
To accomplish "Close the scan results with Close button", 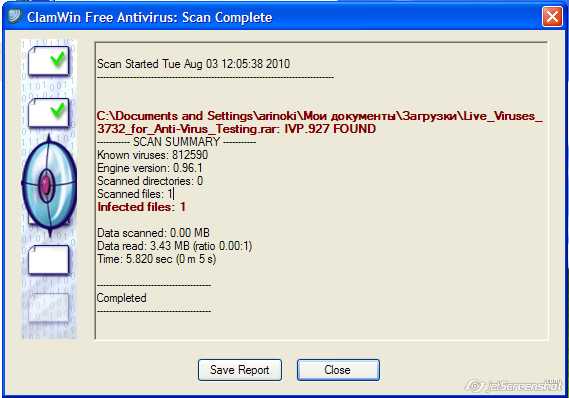I will coord(338,370).
